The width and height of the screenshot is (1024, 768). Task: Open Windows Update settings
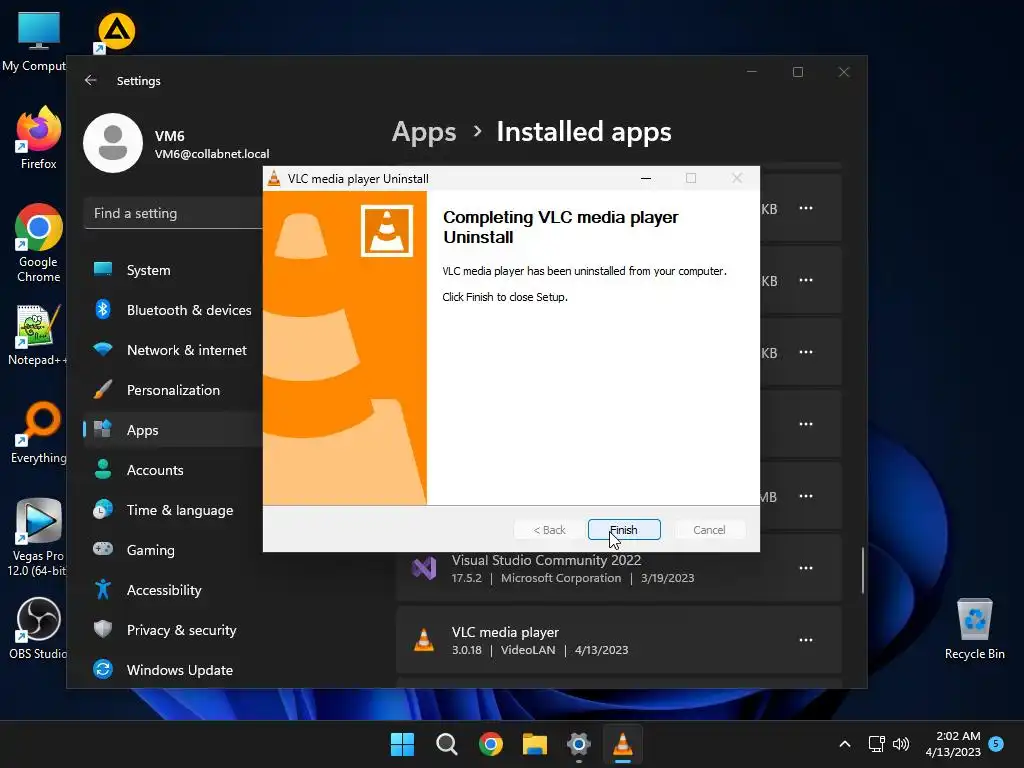[x=174, y=670]
